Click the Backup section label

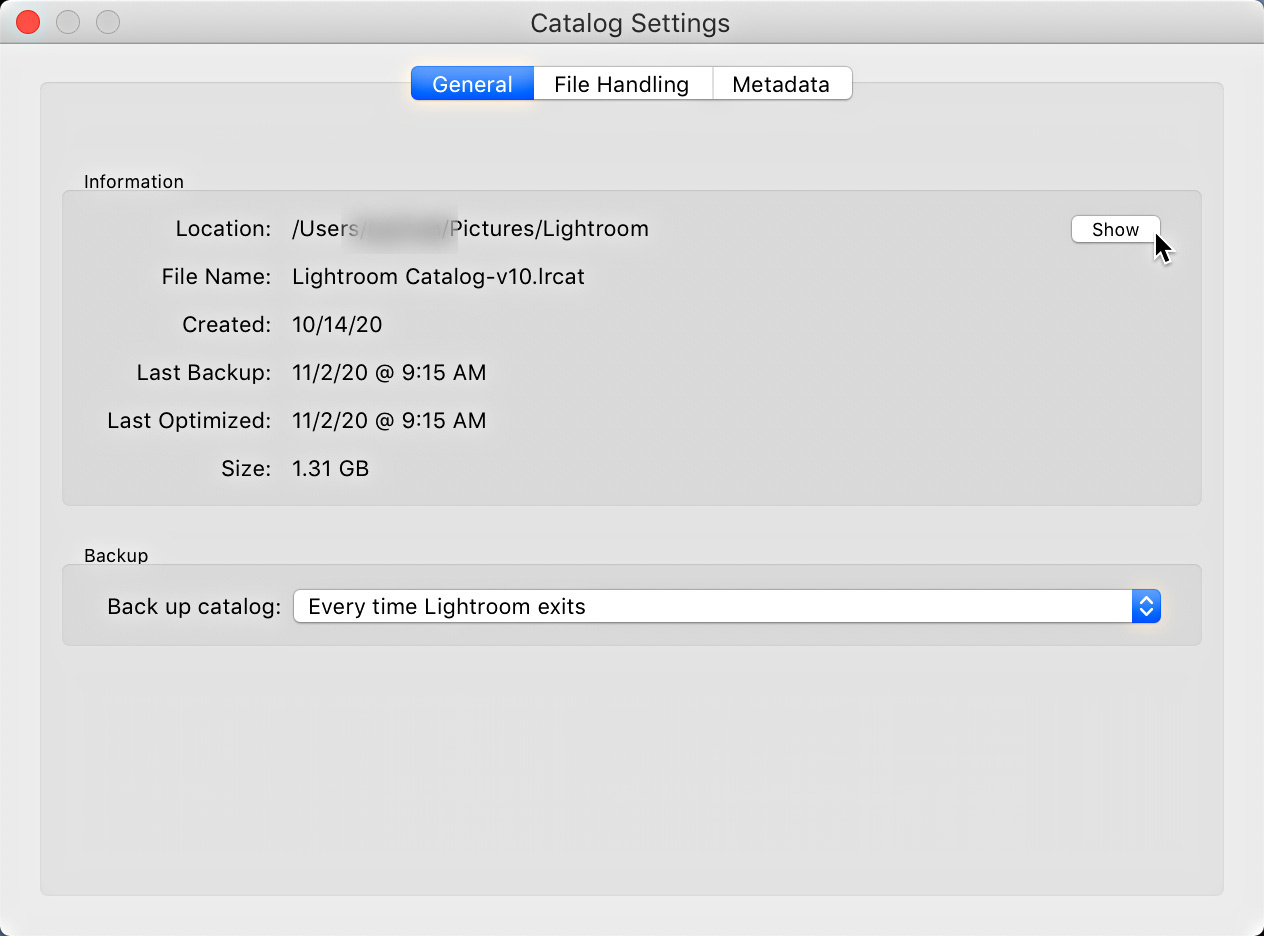tap(115, 555)
